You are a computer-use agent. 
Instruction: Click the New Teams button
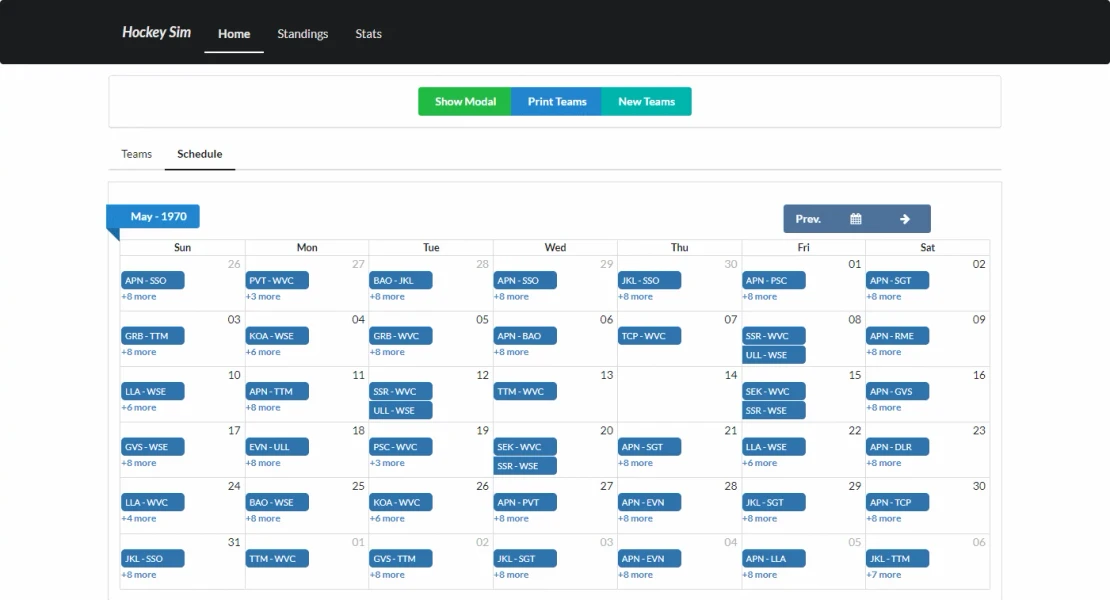(x=646, y=102)
